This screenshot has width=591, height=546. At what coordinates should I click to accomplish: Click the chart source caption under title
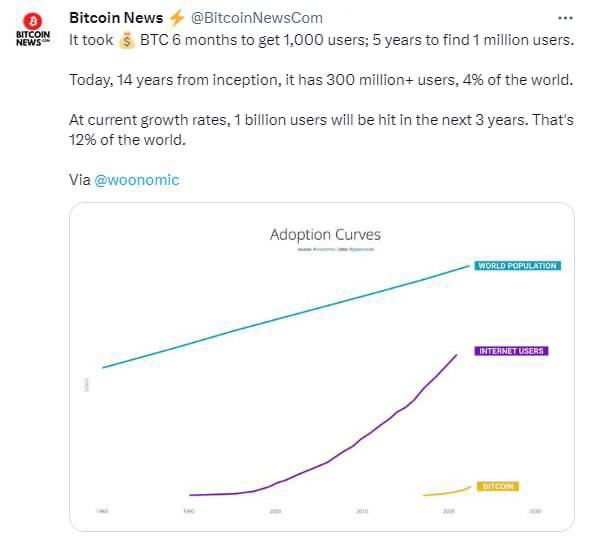tap(335, 249)
